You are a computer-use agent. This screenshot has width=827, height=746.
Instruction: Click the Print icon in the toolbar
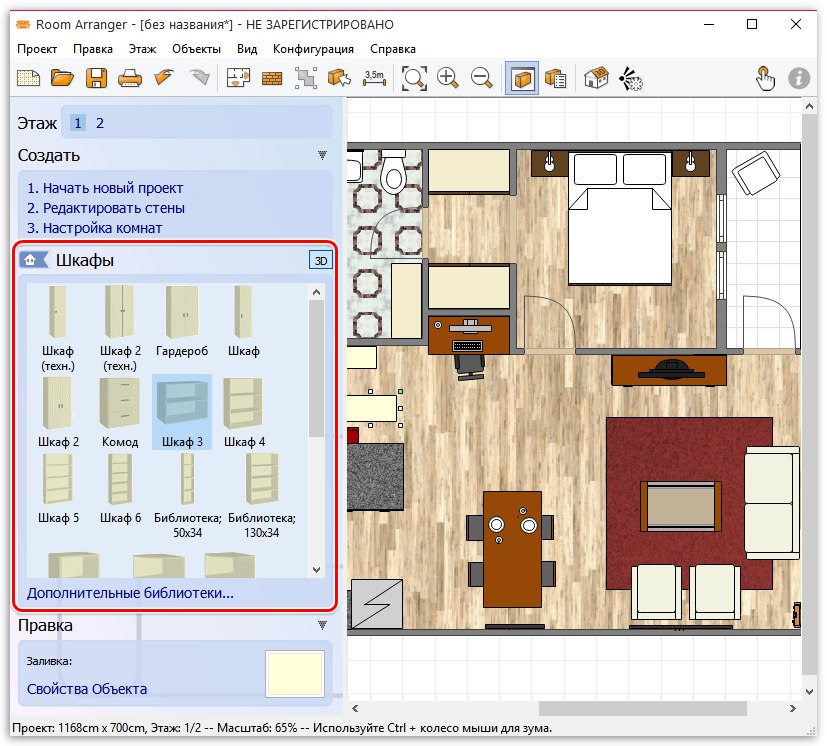(130, 77)
